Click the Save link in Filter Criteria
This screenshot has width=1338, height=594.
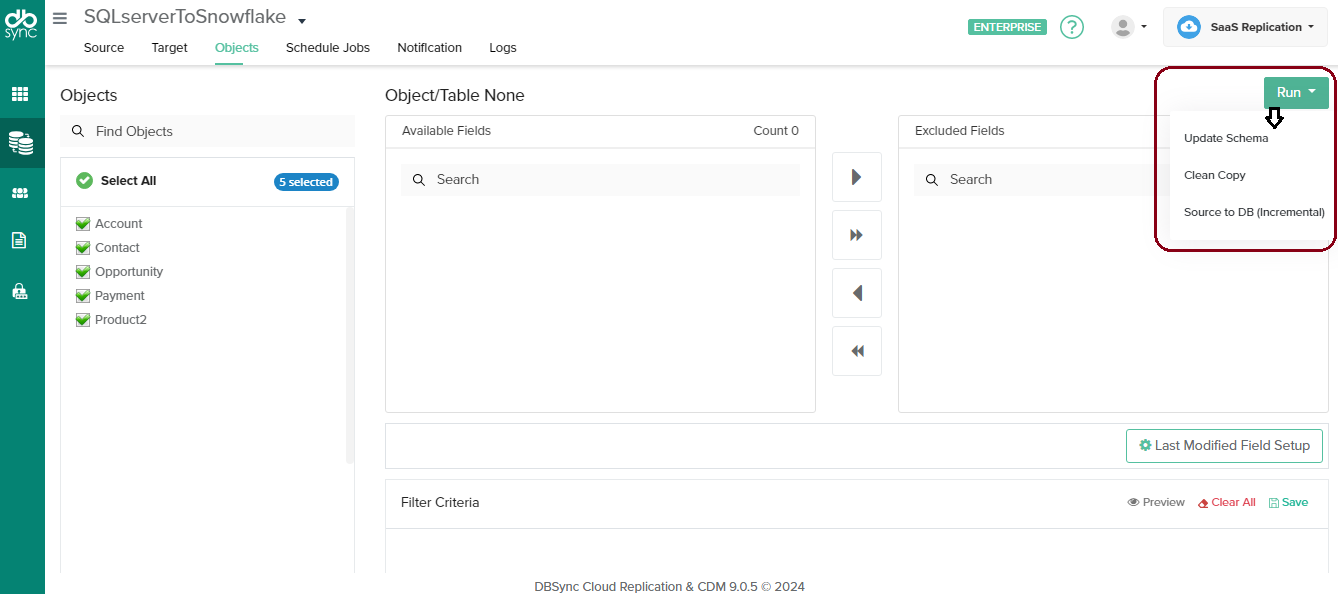click(x=1288, y=502)
